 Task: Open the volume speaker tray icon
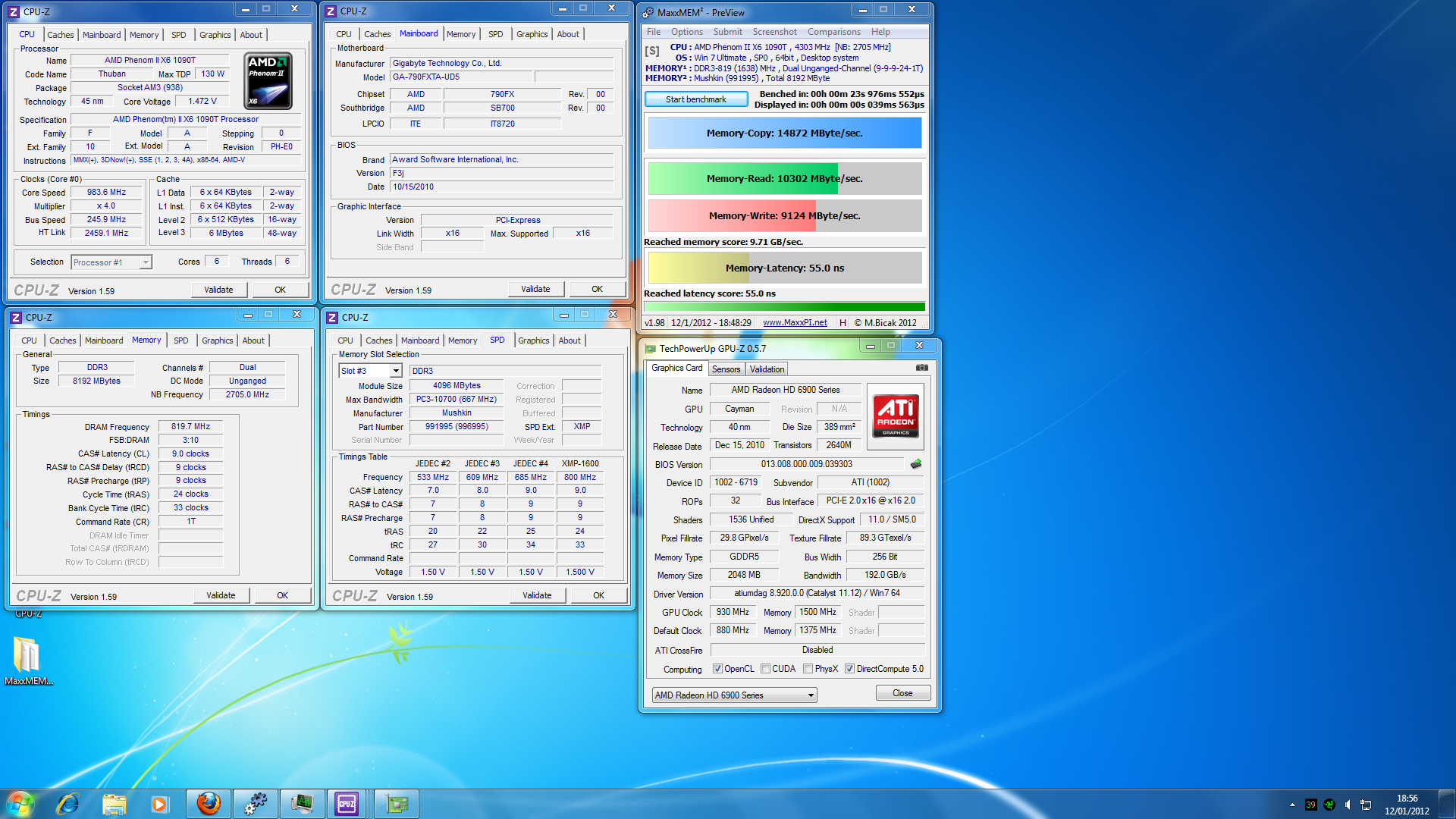click(1348, 805)
